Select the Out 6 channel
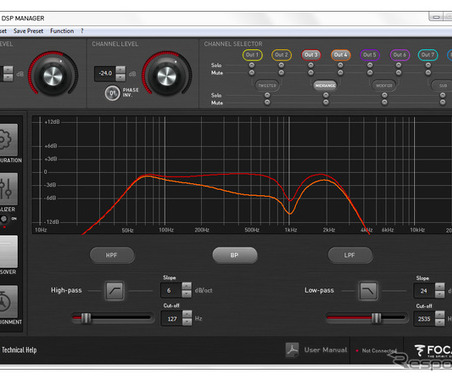This screenshot has height=380, width=452. click(399, 55)
